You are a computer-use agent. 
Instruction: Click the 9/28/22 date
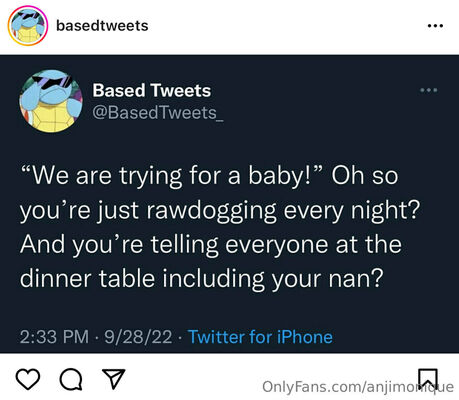[138, 337]
